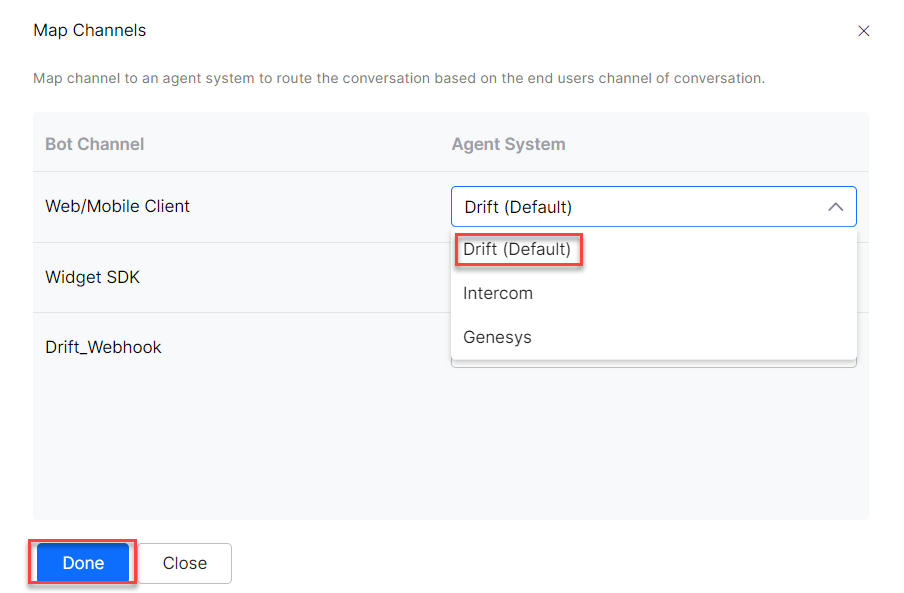Click the Web/Mobile Client channel label
Image resolution: width=904 pixels, height=593 pixels.
[117, 206]
